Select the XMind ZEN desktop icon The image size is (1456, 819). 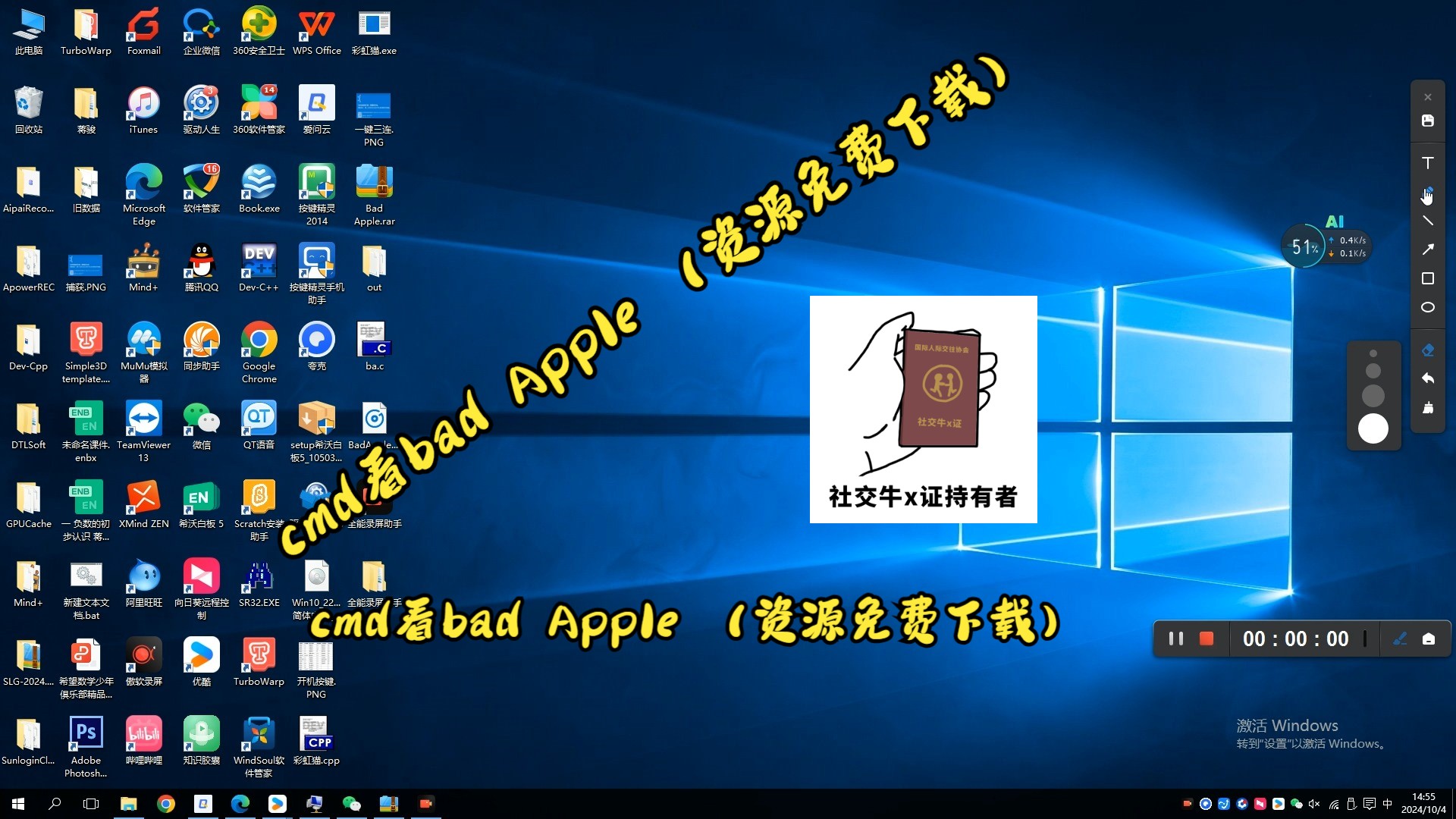click(x=143, y=505)
